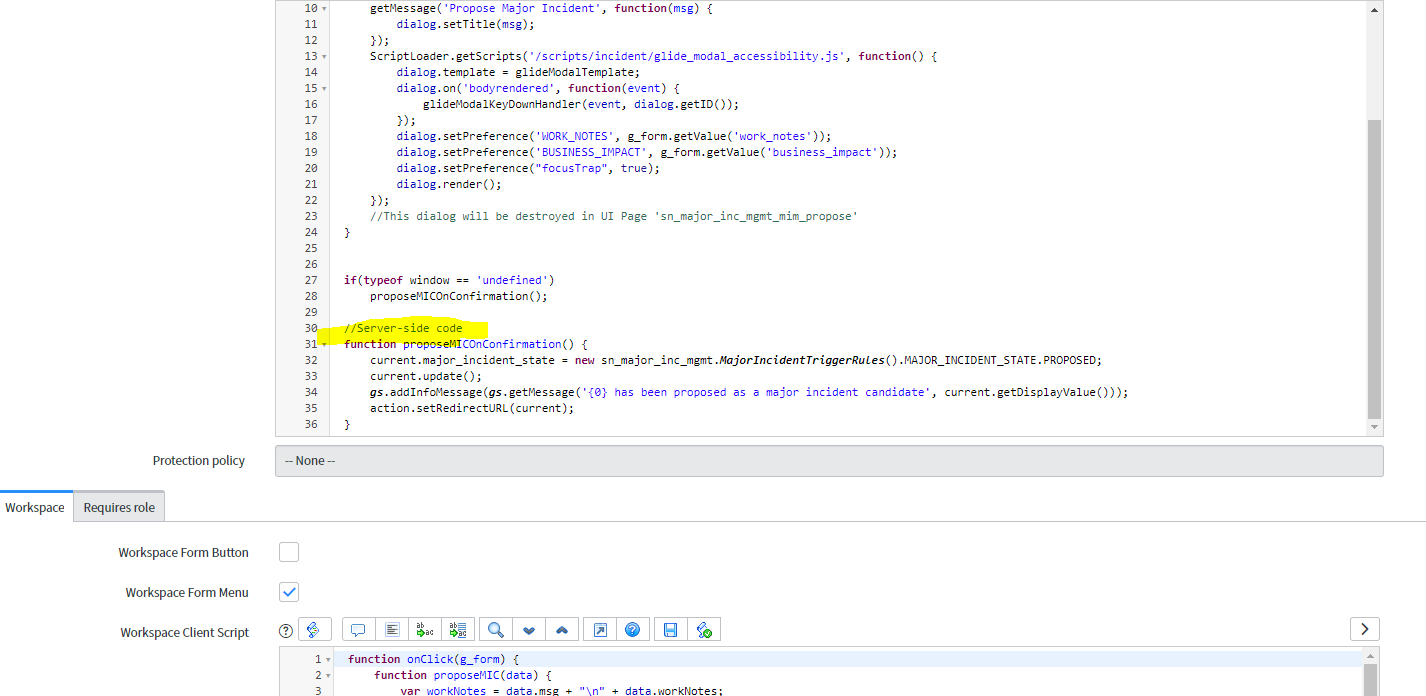Click the save floppy disk icon
Viewport: 1426px width, 696px height.
pos(670,630)
